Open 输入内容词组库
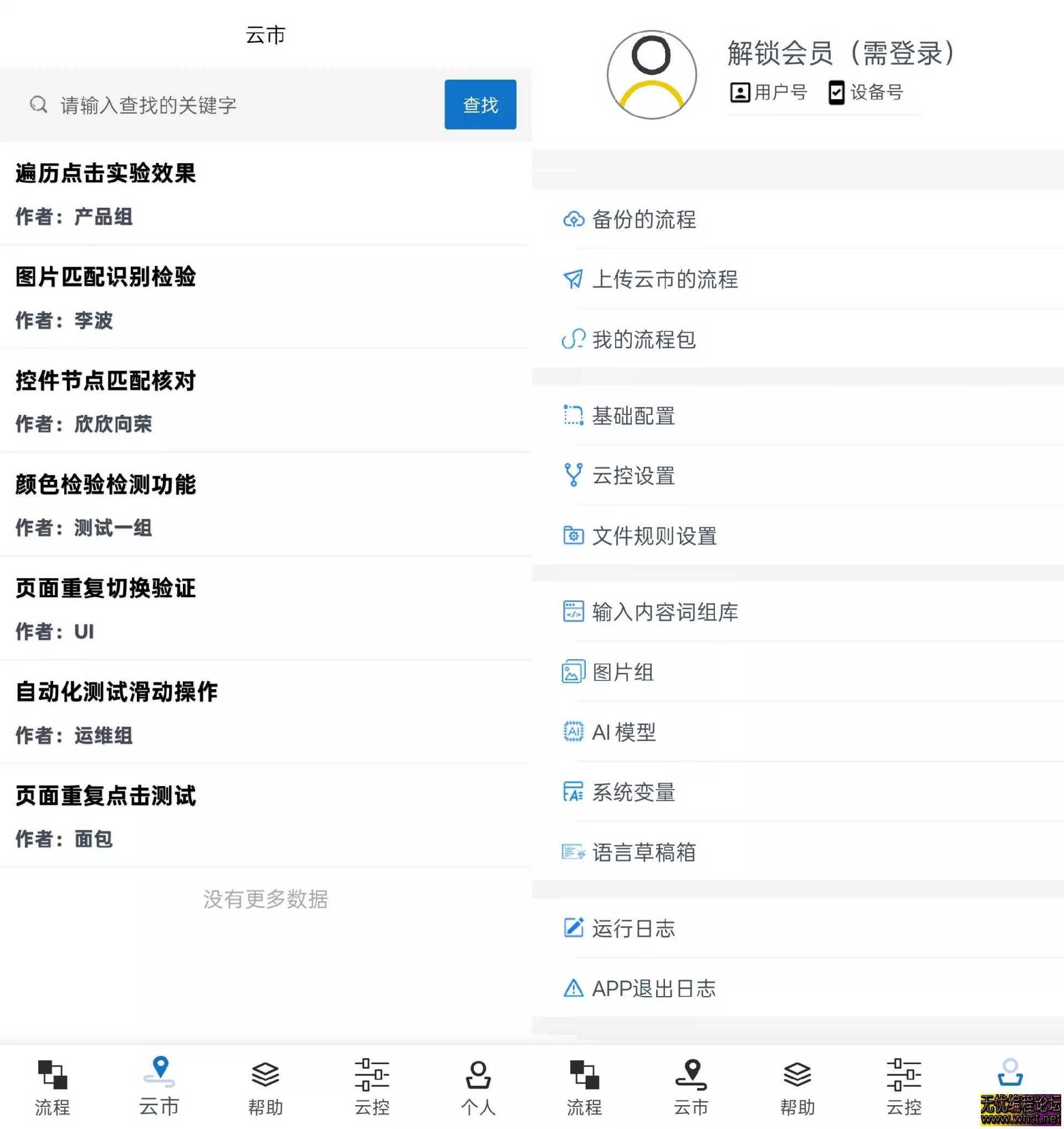The height and width of the screenshot is (1129, 1064). [x=664, y=612]
